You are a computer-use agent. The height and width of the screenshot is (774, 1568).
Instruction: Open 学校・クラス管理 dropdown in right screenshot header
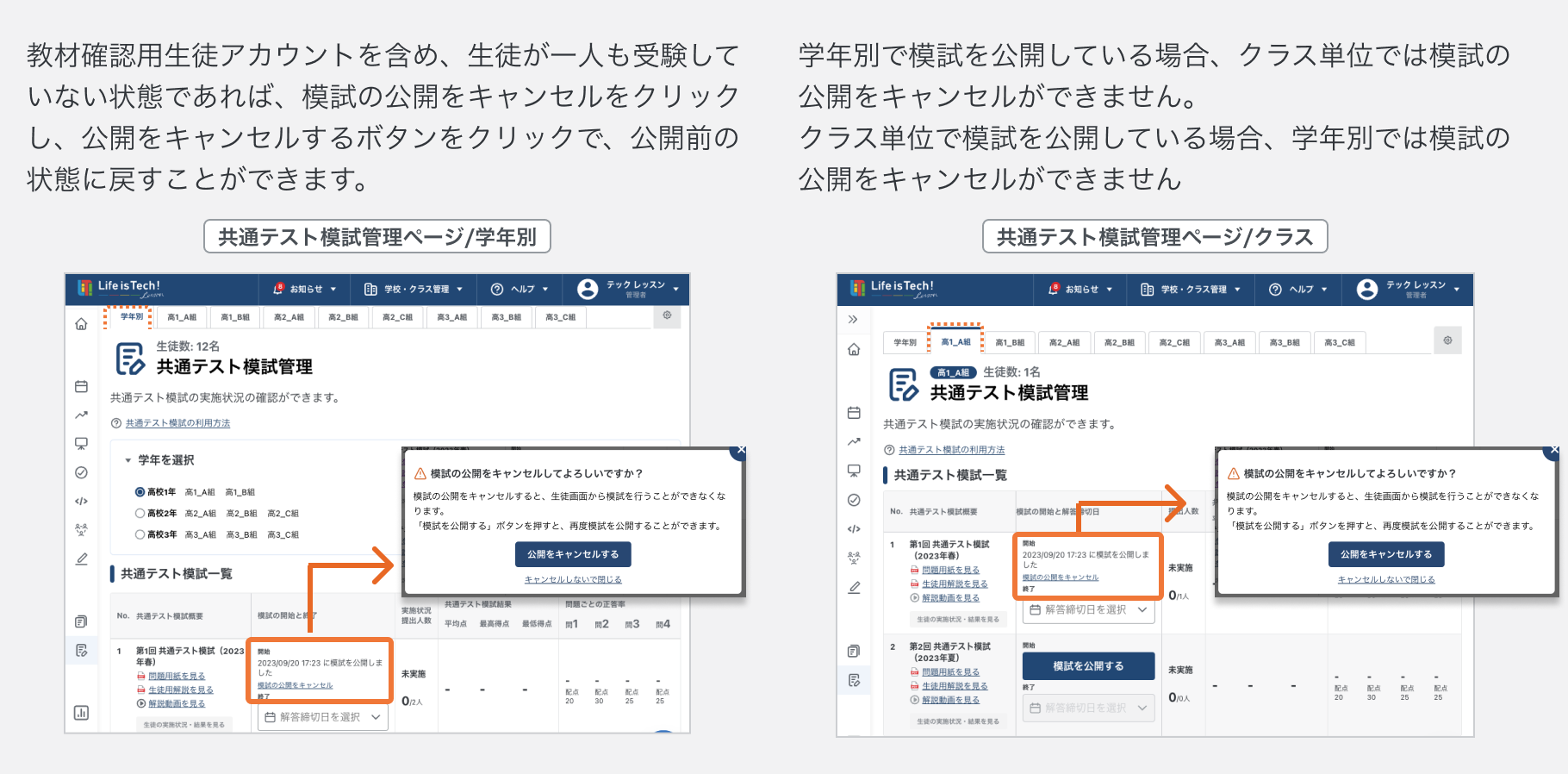pyautogui.click(x=1191, y=290)
